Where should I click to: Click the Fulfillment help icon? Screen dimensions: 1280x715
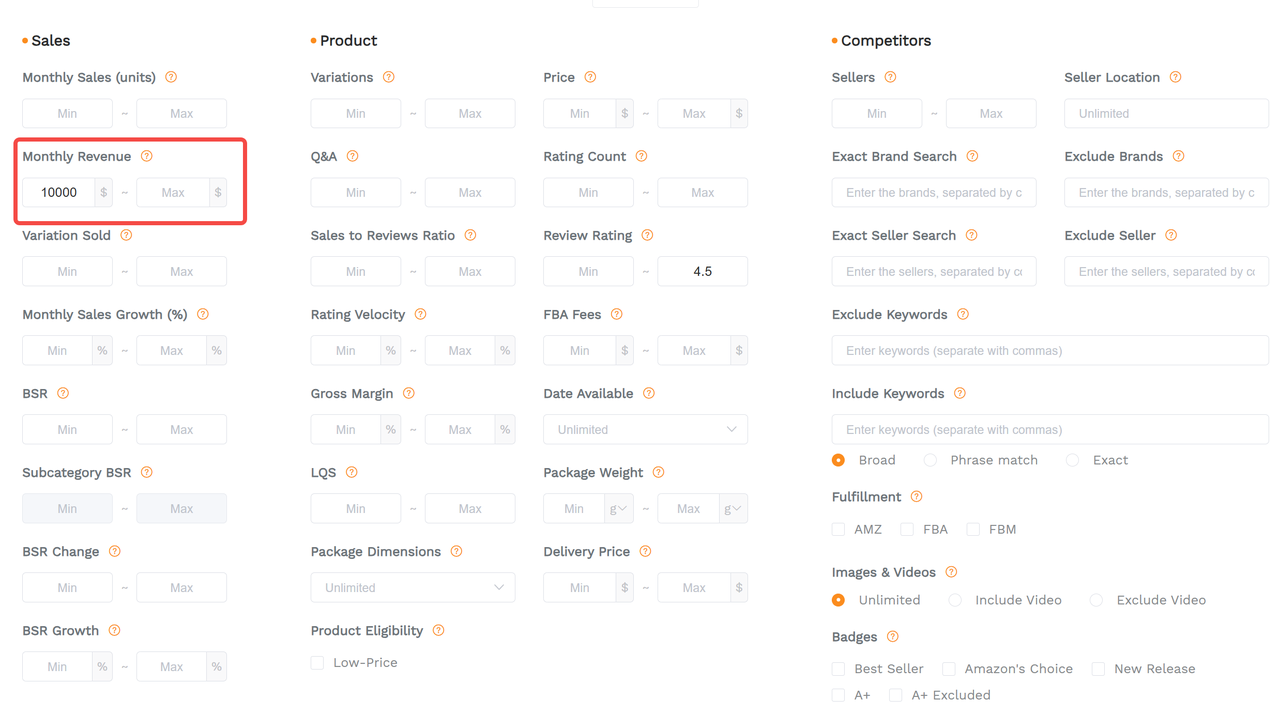[916, 496]
